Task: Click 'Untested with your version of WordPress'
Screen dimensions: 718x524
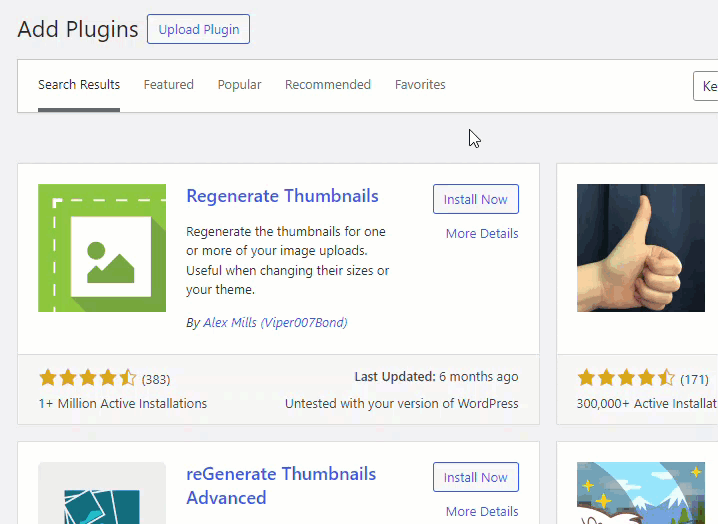Action: pyautogui.click(x=402, y=404)
